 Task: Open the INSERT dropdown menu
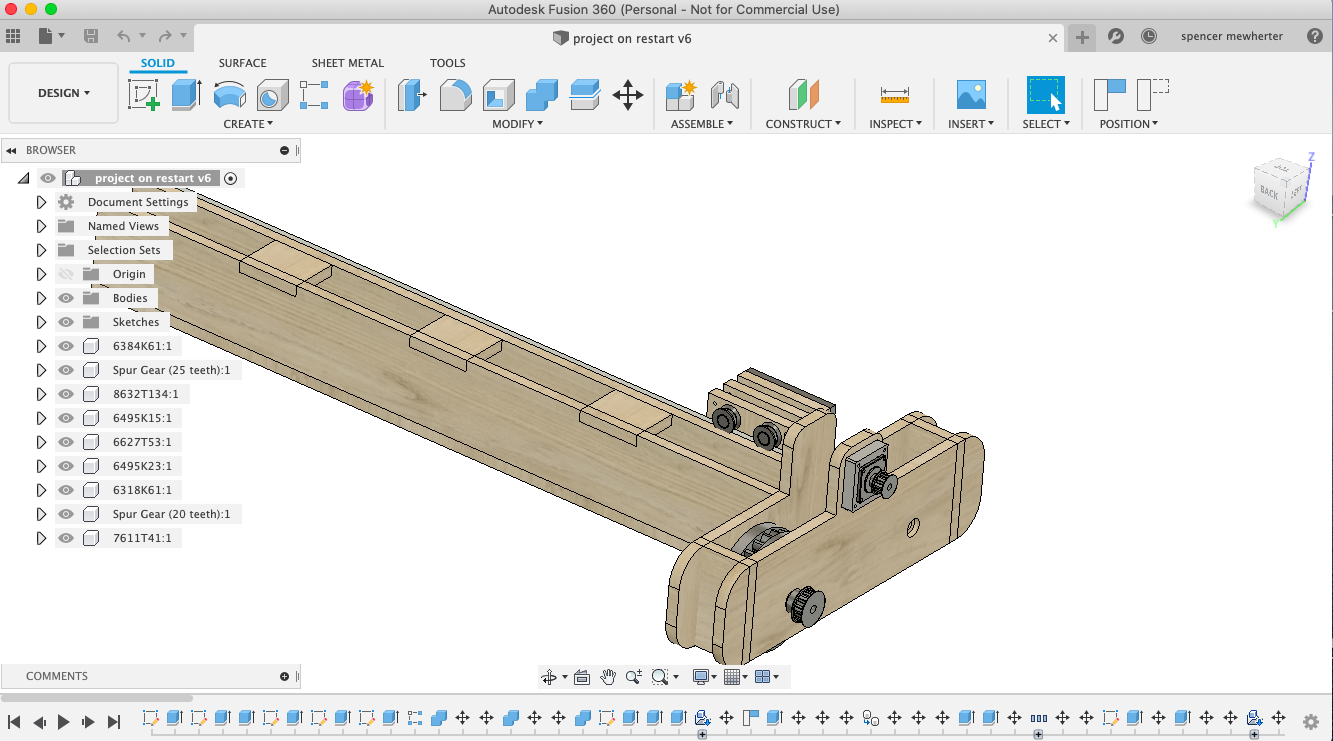tap(971, 124)
